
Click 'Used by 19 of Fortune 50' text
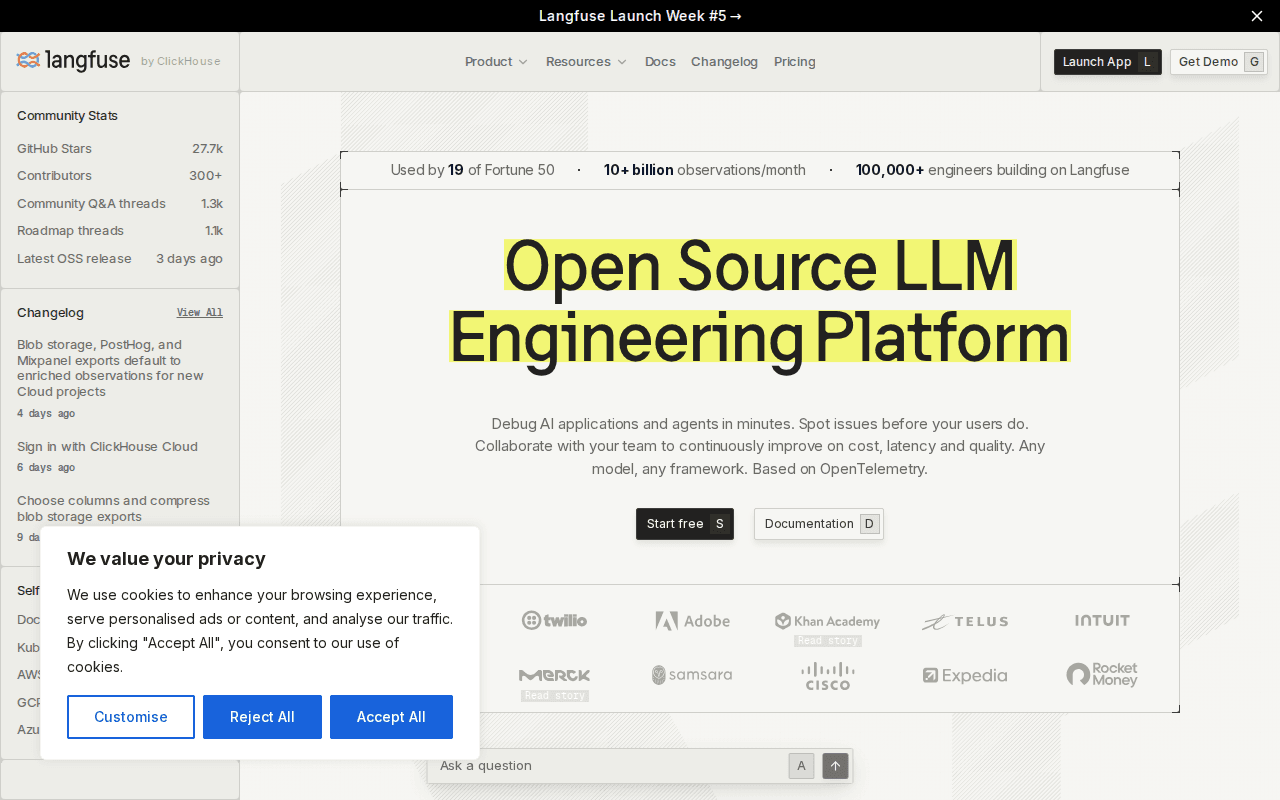click(x=472, y=170)
